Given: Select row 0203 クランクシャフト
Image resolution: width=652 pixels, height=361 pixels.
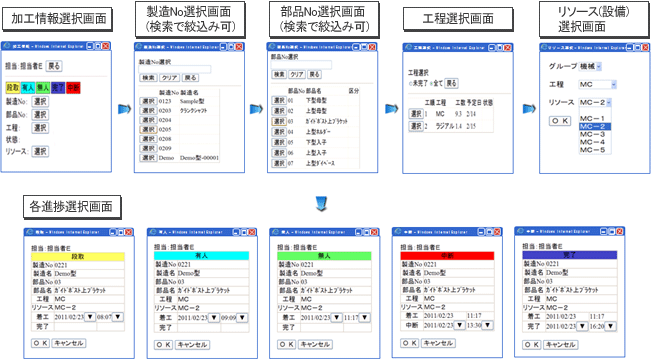Looking at the screenshot, I should (148, 111).
